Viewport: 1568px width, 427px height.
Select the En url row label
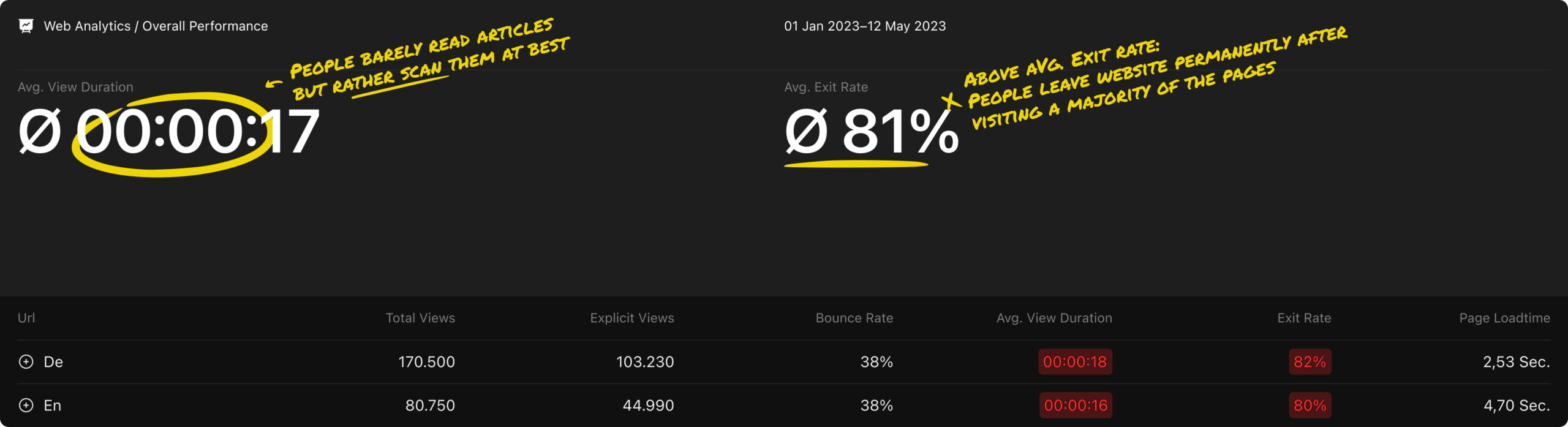click(x=53, y=405)
